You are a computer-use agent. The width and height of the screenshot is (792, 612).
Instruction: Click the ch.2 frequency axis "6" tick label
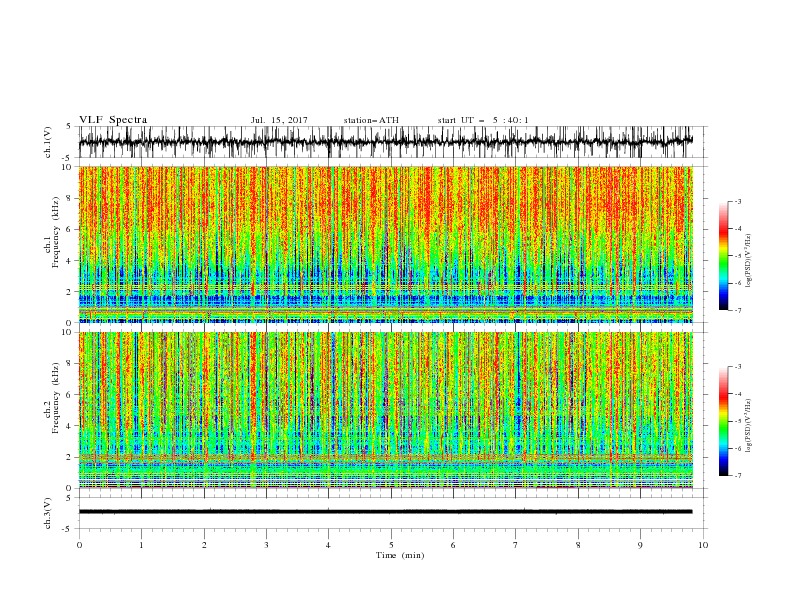click(69, 395)
